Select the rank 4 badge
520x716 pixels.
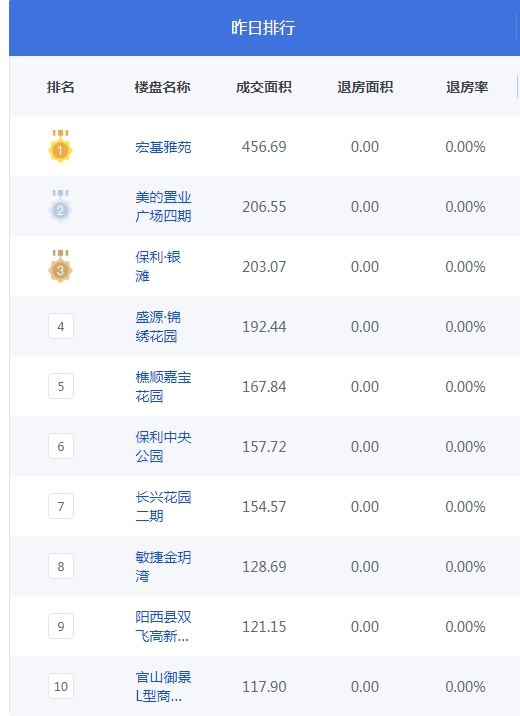(x=61, y=326)
